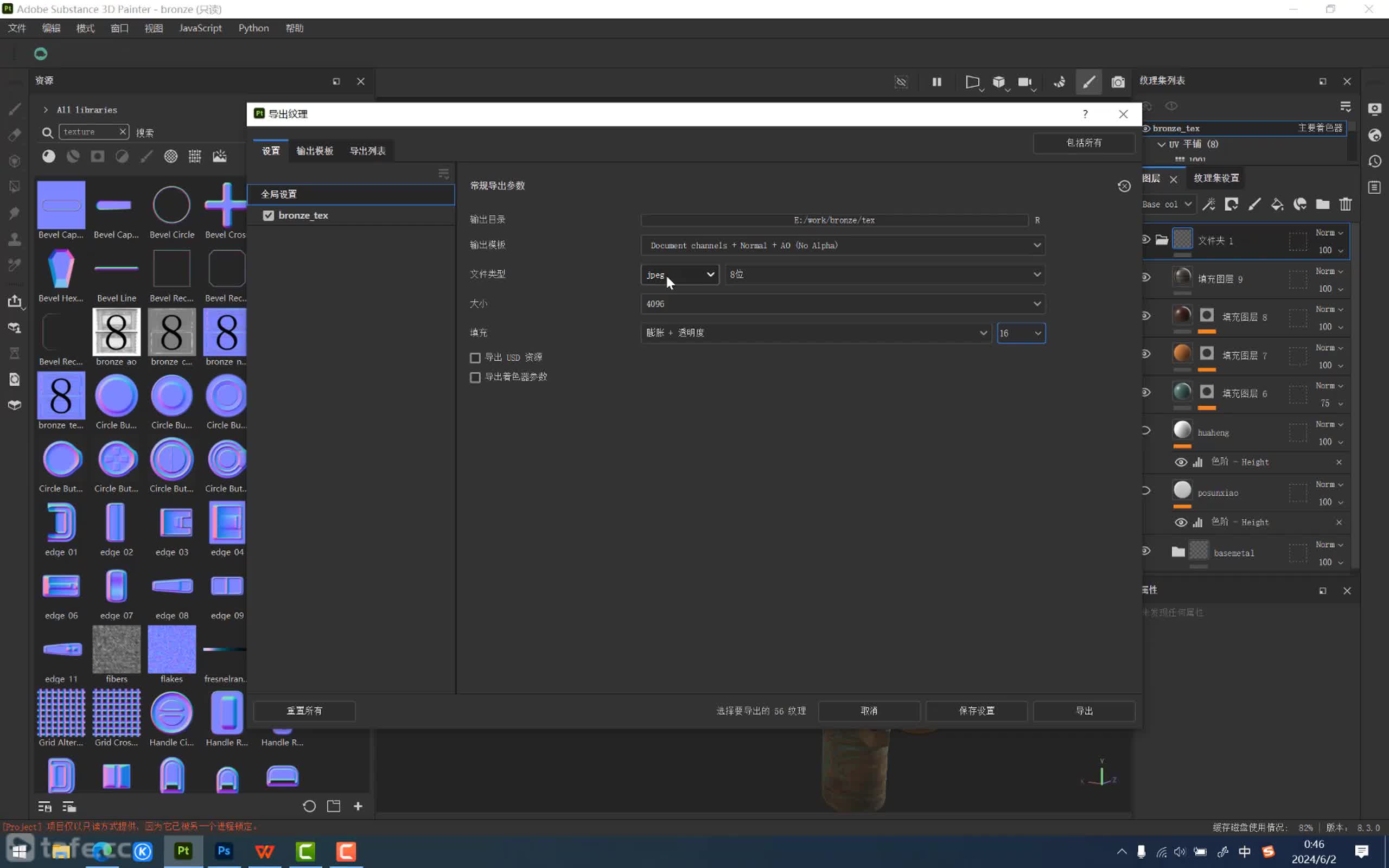This screenshot has height=868, width=1389.
Task: Open the camera screenshot icon in viewport toolbar
Action: pos(1118,82)
